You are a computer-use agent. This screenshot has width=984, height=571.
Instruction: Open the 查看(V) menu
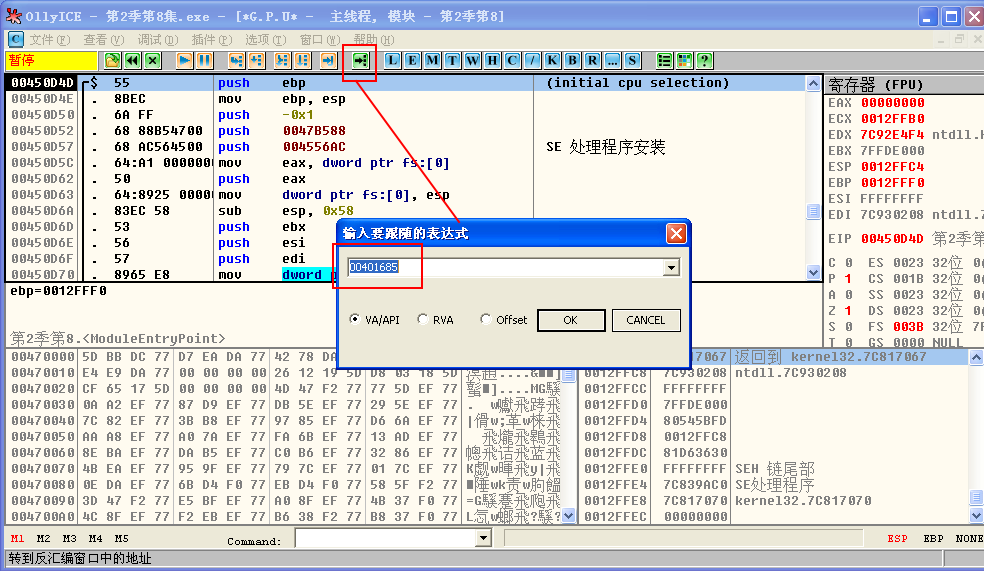(x=104, y=40)
